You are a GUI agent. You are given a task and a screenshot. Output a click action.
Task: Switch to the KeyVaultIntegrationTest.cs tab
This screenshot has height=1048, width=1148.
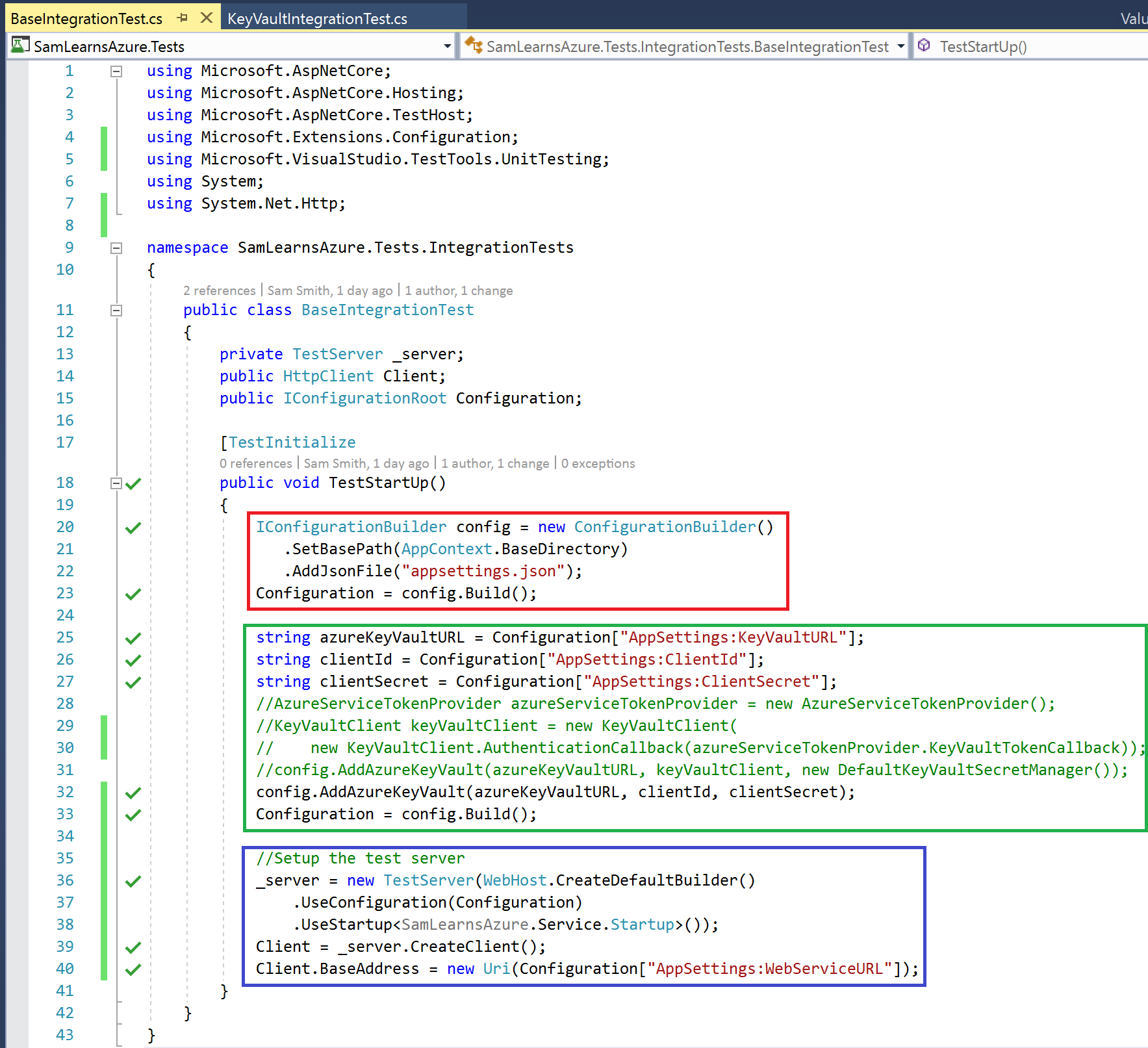pyautogui.click(x=317, y=19)
